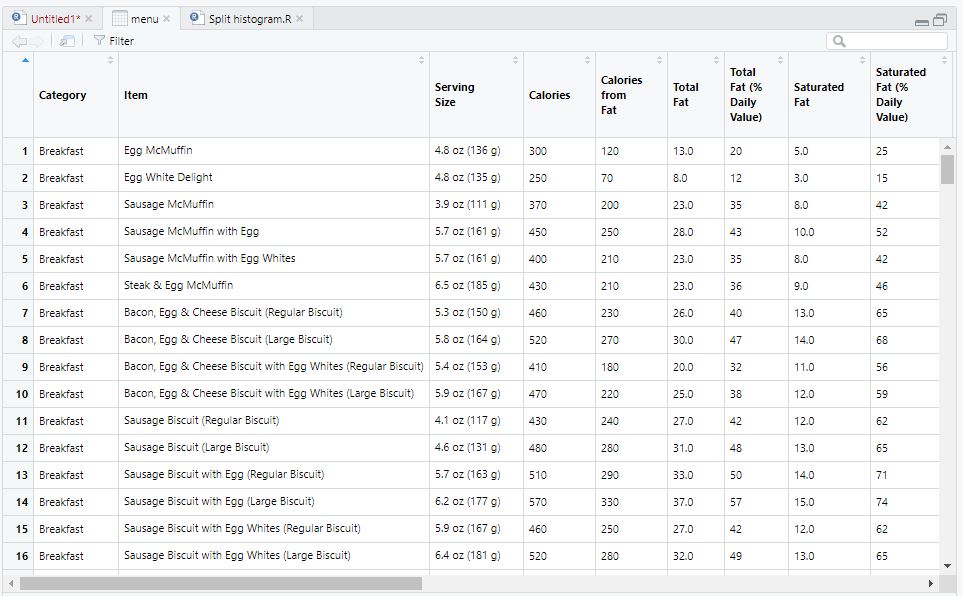The height and width of the screenshot is (596, 963).
Task: Click the R script icon on Split histogram.R tab
Action: click(196, 17)
